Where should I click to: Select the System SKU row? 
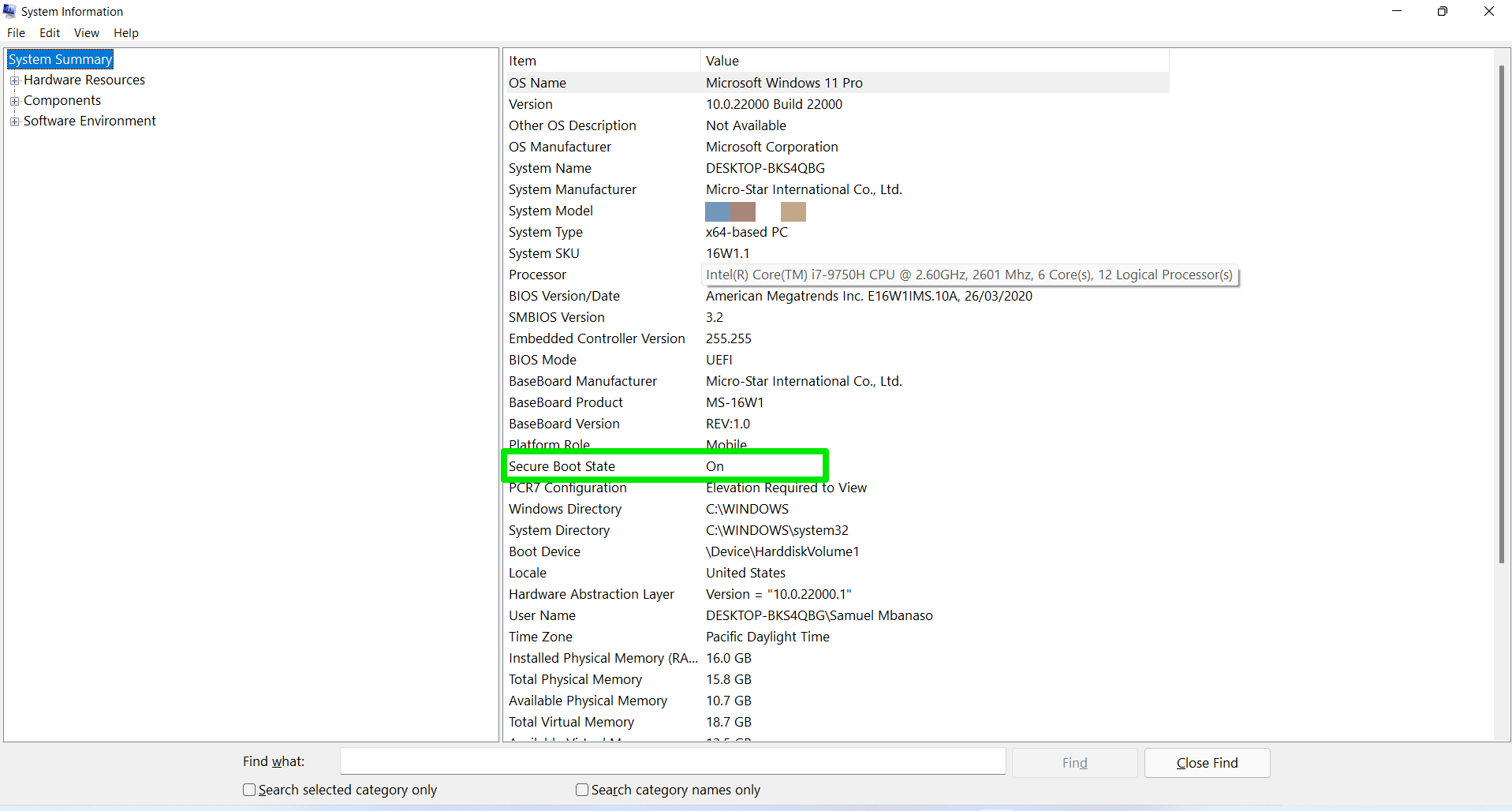click(x=837, y=253)
